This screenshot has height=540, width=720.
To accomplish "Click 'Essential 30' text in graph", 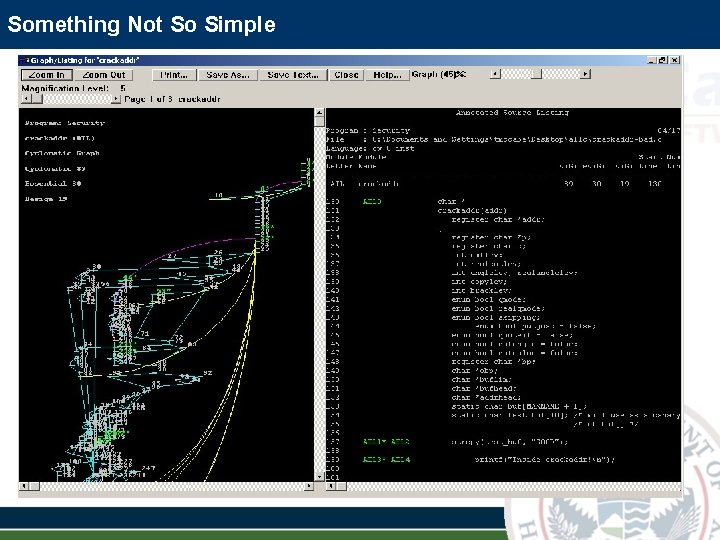I will tap(53, 184).
